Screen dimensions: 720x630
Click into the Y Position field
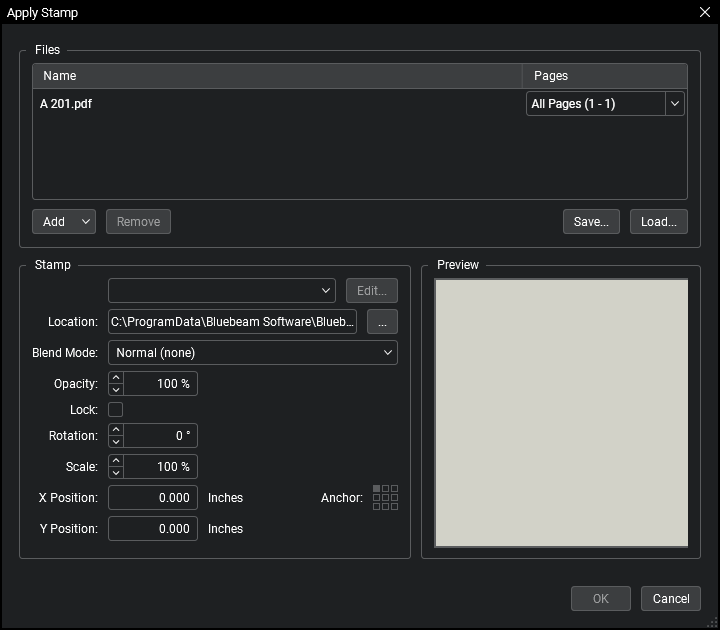pos(152,528)
